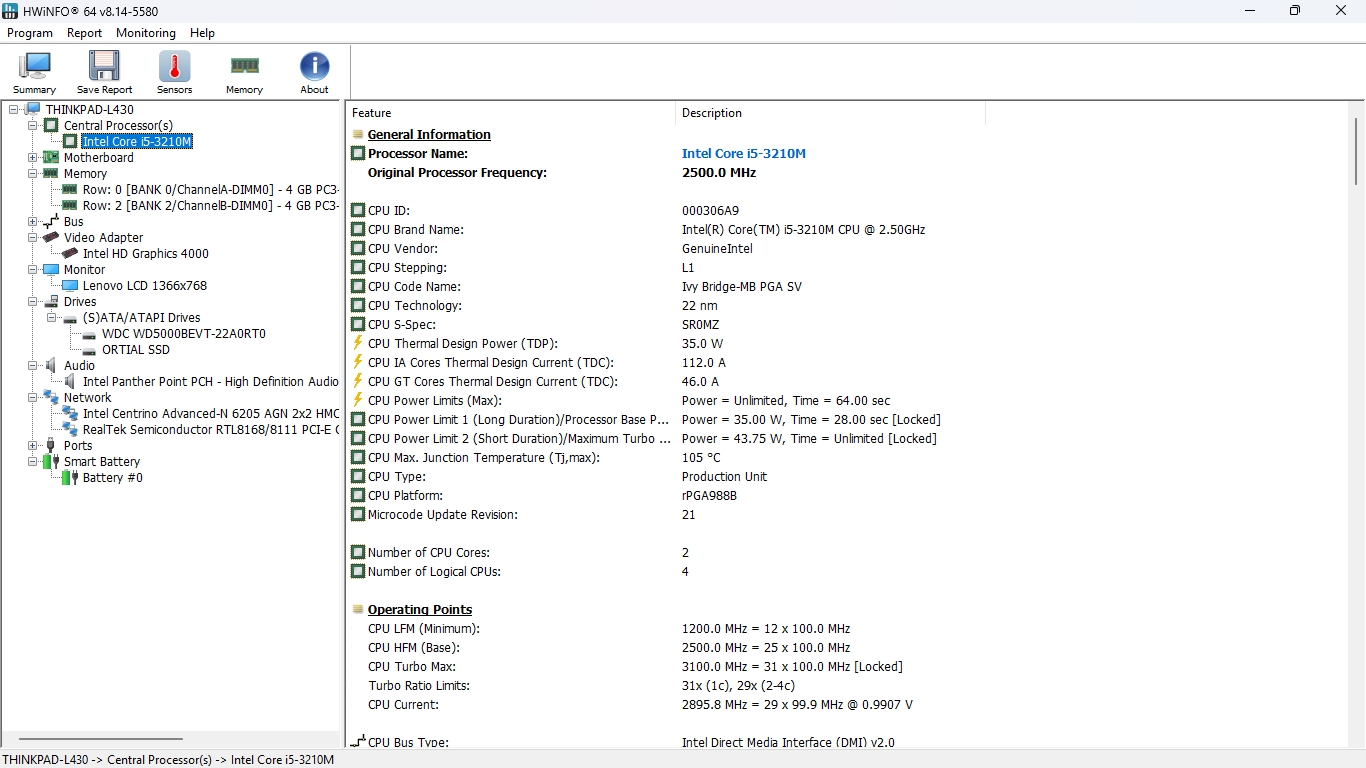Click the Feature column header
Viewport: 1366px width, 768px height.
click(510, 113)
